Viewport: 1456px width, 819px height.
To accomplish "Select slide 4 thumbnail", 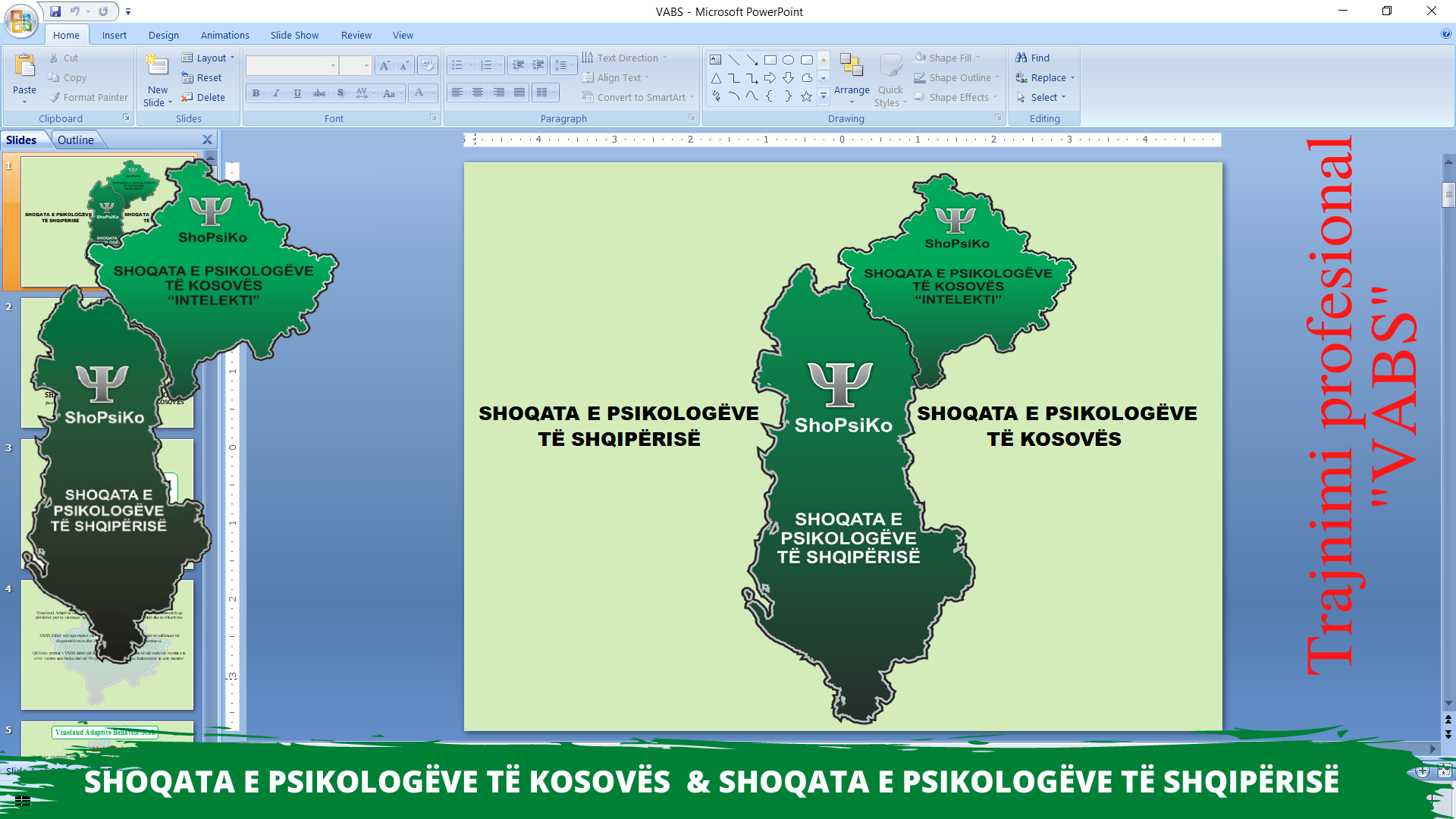I will tap(107, 645).
